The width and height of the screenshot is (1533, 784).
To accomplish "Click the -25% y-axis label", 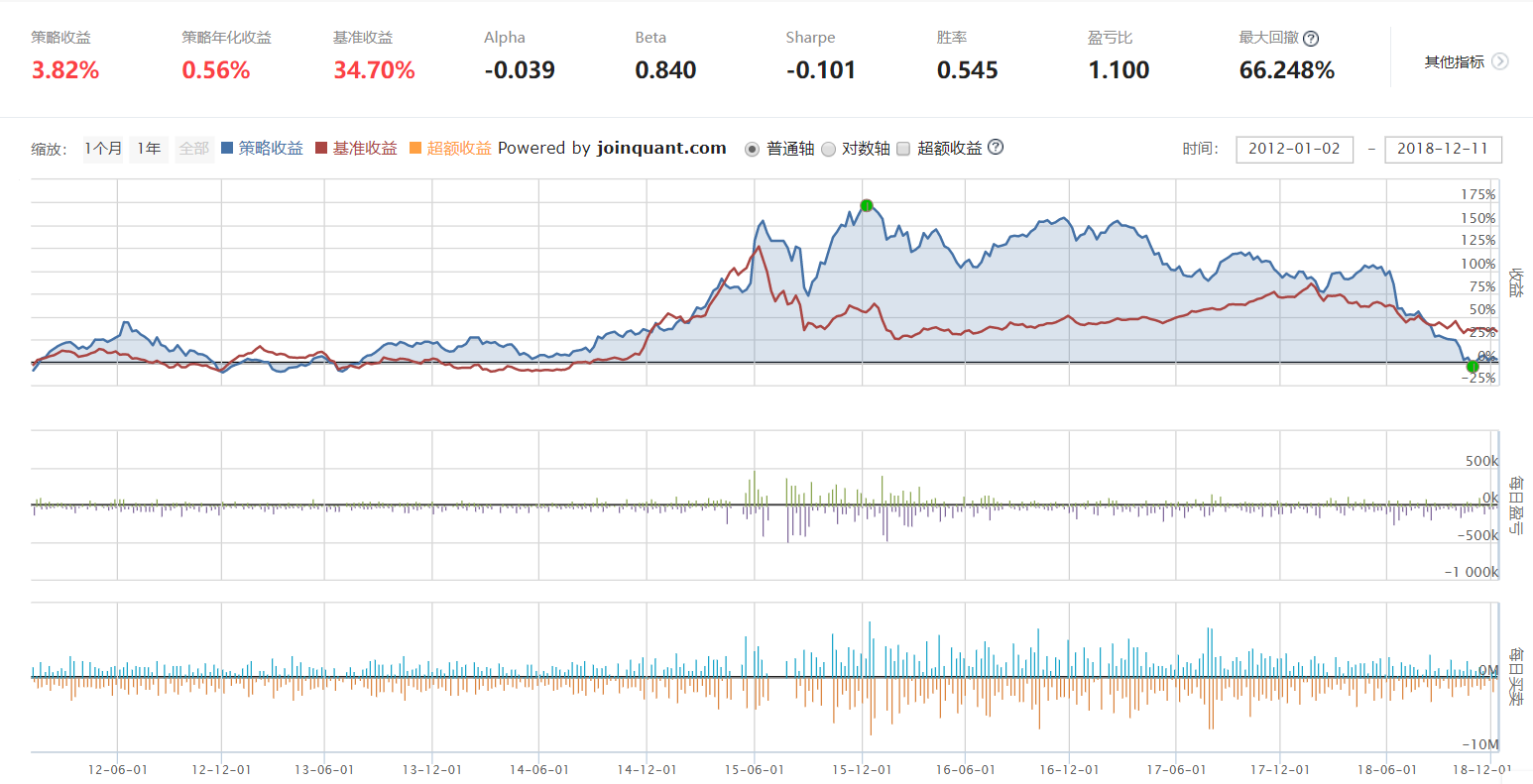I will 1477,378.
